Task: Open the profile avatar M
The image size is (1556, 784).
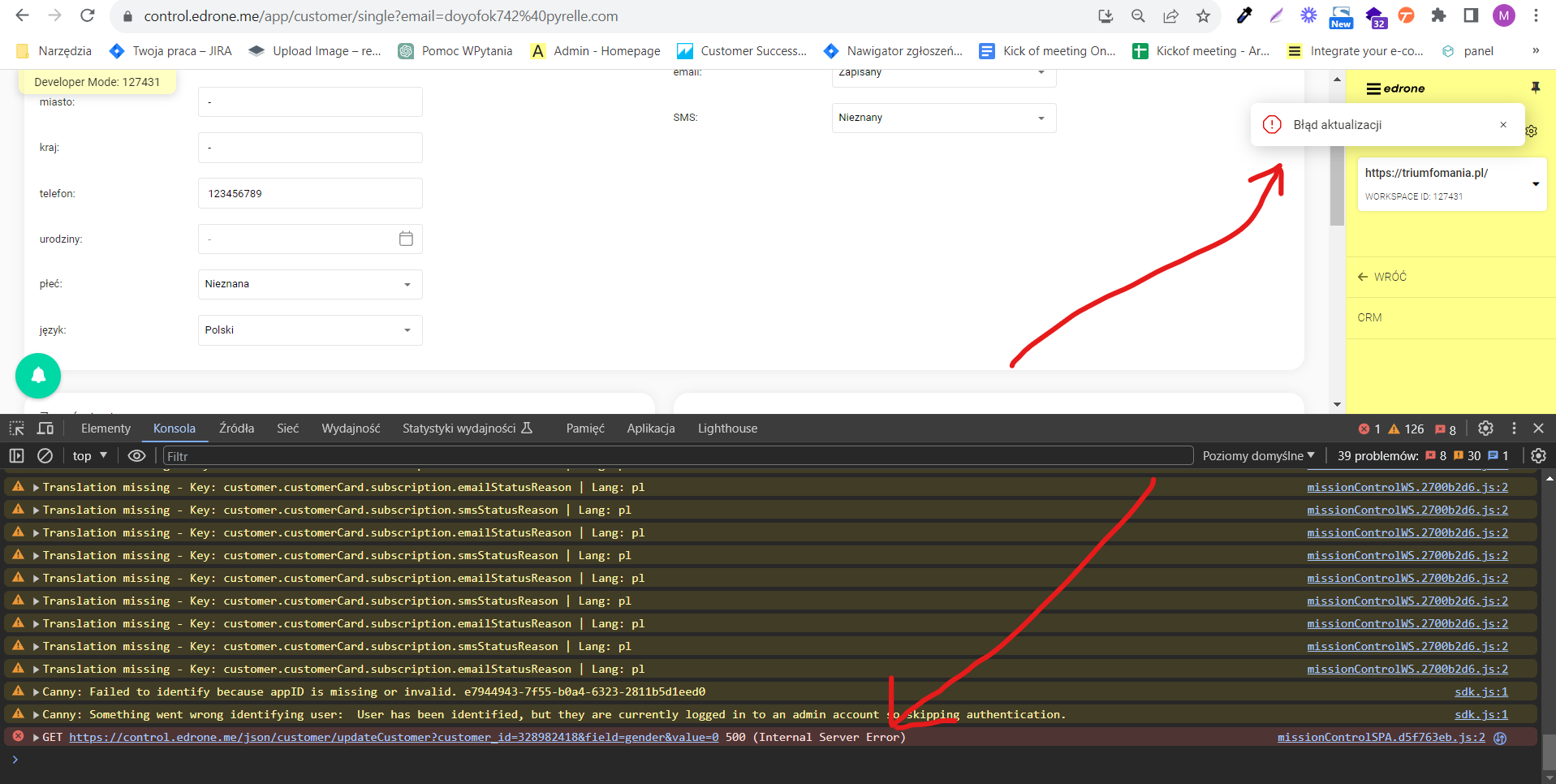Action: 1504,15
